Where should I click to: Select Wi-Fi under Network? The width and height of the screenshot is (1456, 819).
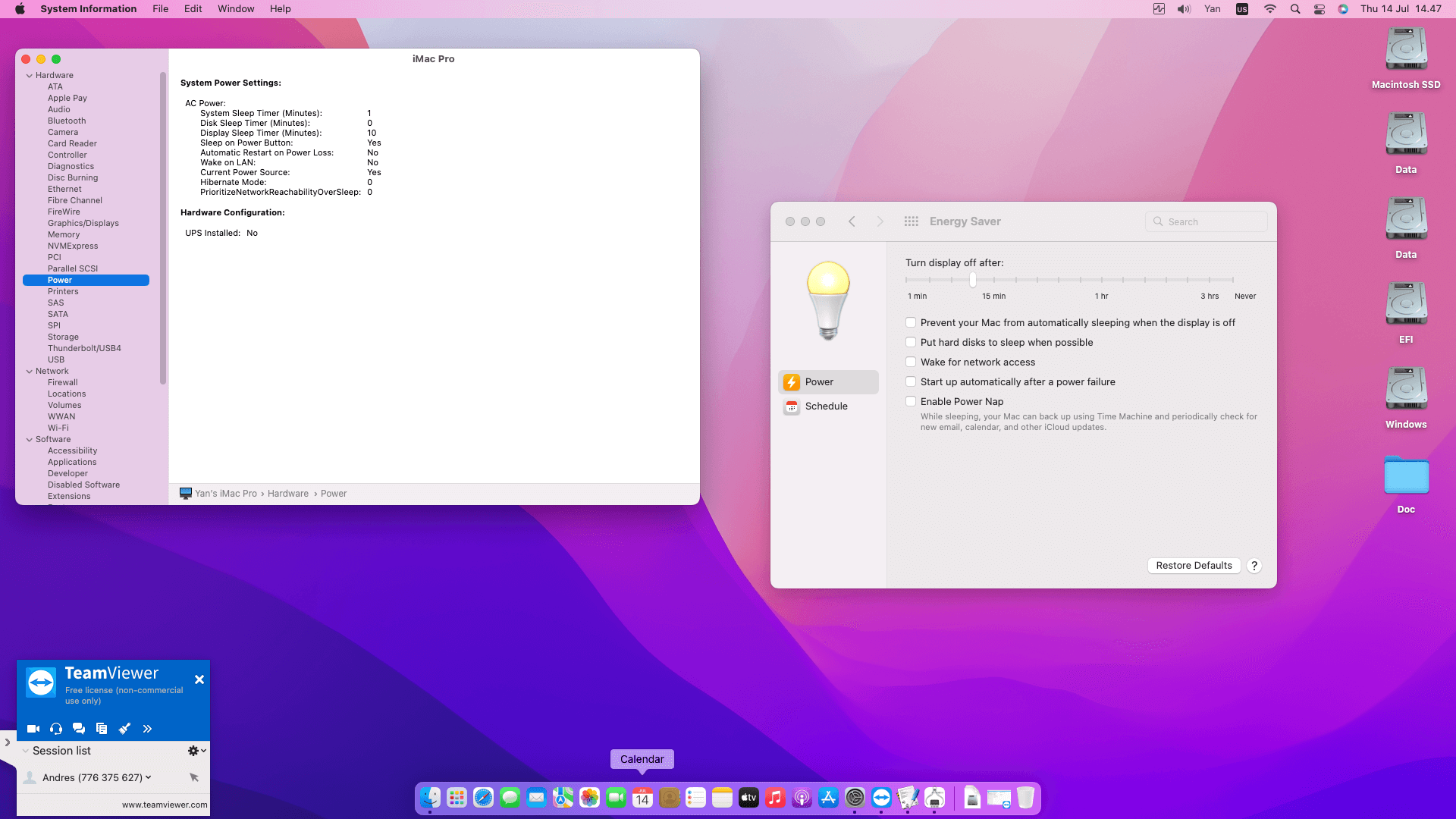[x=58, y=428]
